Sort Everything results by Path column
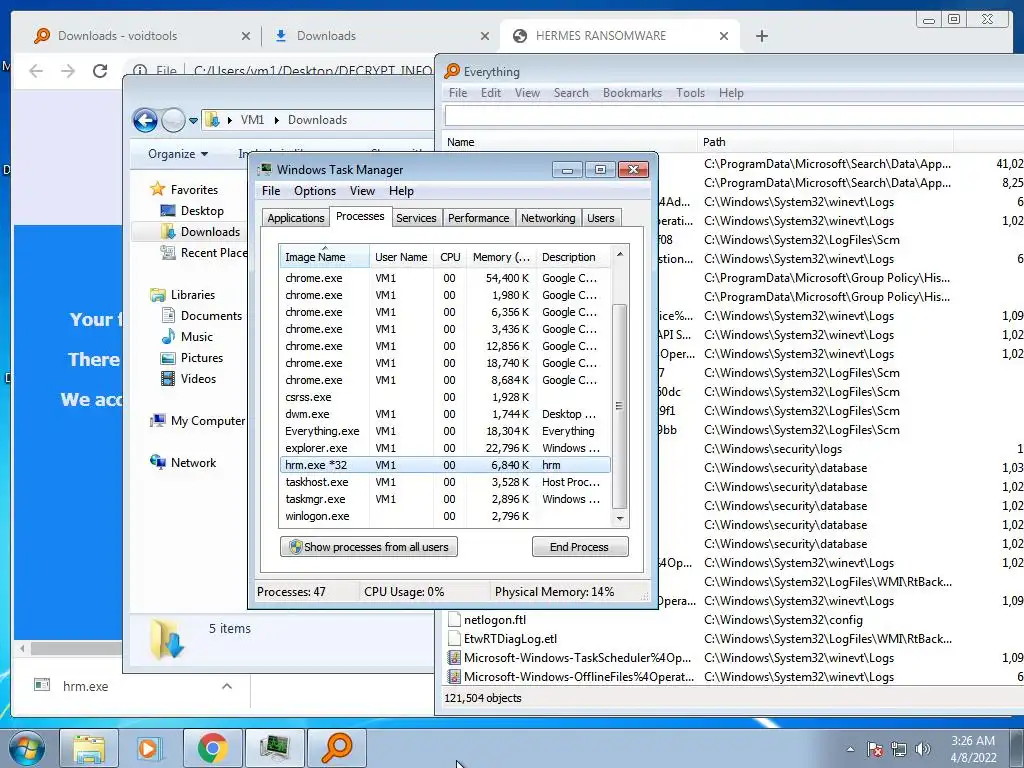This screenshot has width=1024, height=768. [825, 142]
